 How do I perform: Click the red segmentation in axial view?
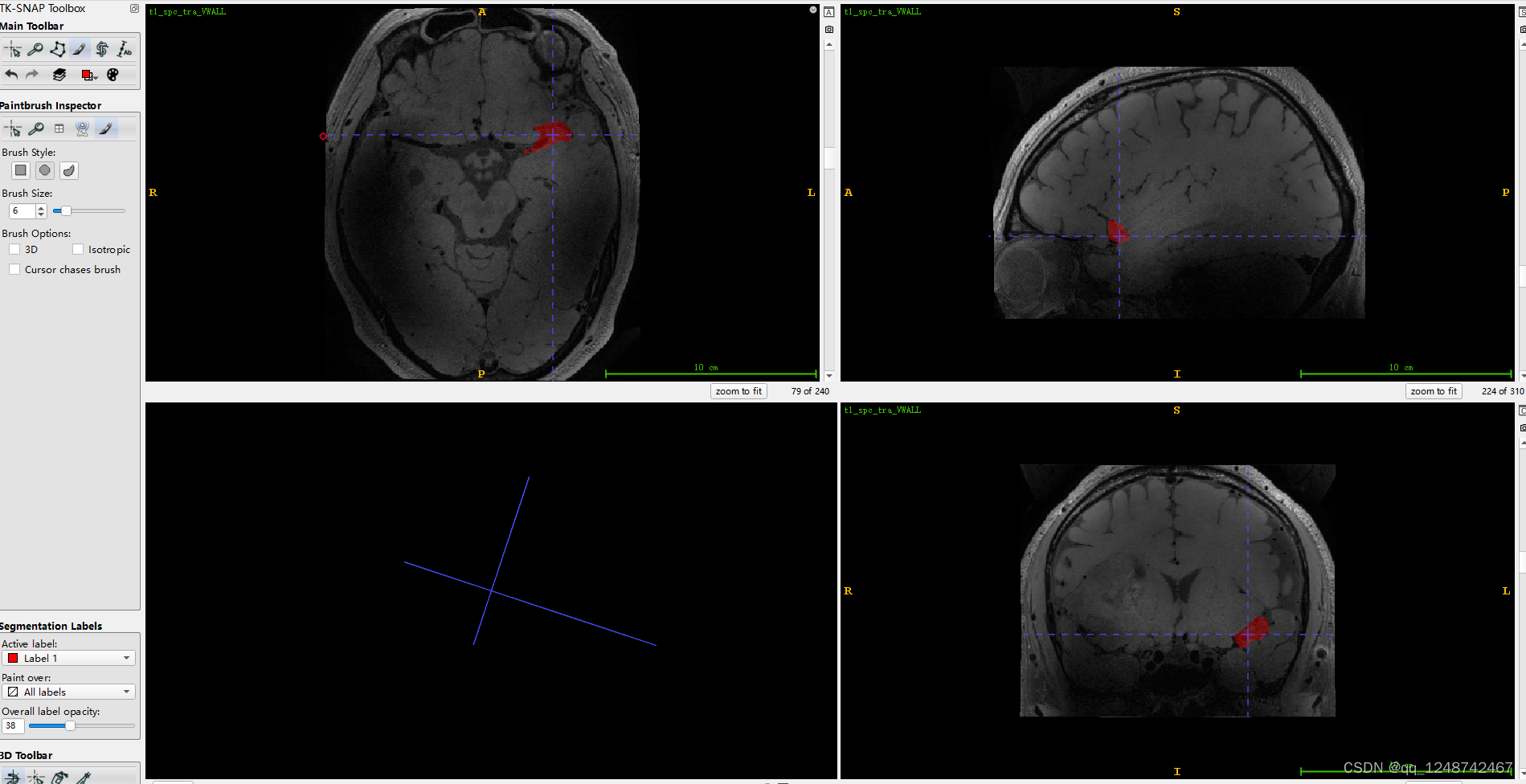pos(552,134)
